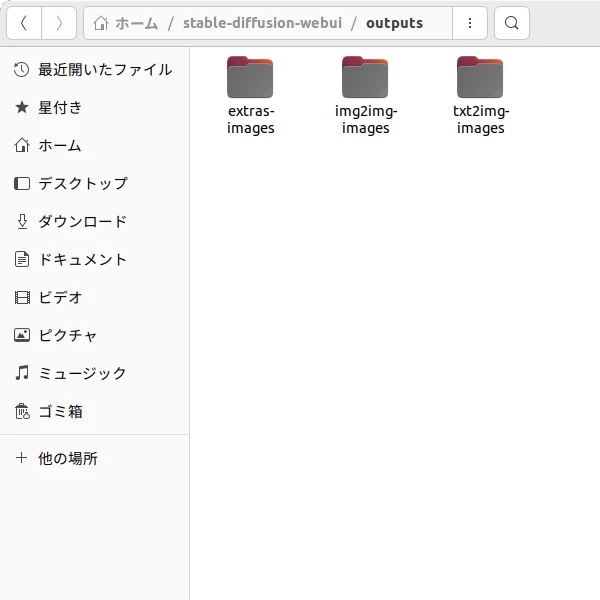
Task: Open the img2img-images folder icon
Action: (x=365, y=77)
